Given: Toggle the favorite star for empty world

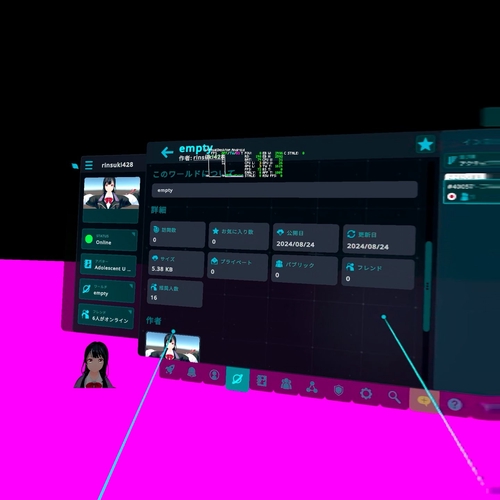Looking at the screenshot, I should pos(425,145).
